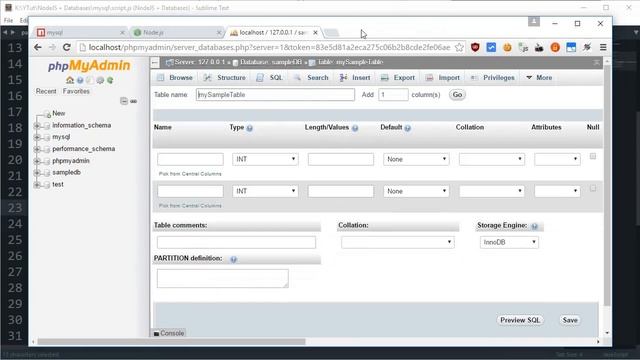The height and width of the screenshot is (360, 640).
Task: Click the Type help question-mark icon
Action: tap(249, 128)
